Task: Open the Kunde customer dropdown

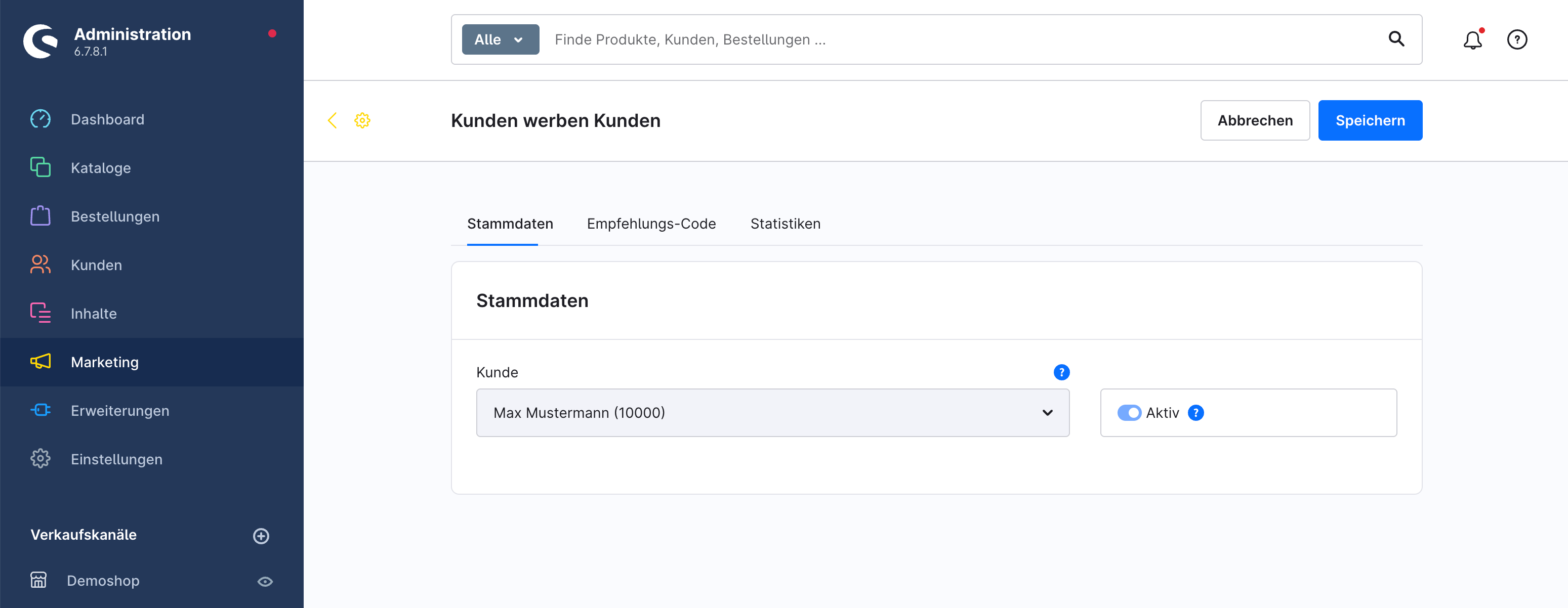Action: pos(772,413)
